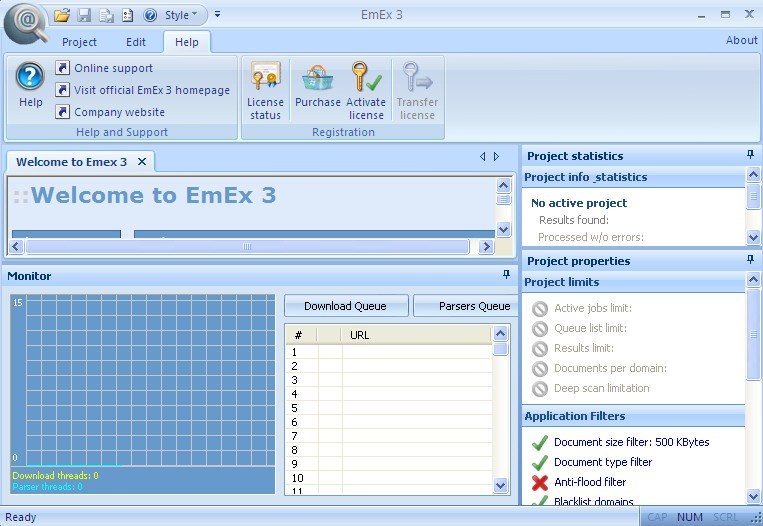Click the Save disk icon in title bar
The height and width of the screenshot is (526, 763).
[x=84, y=15]
